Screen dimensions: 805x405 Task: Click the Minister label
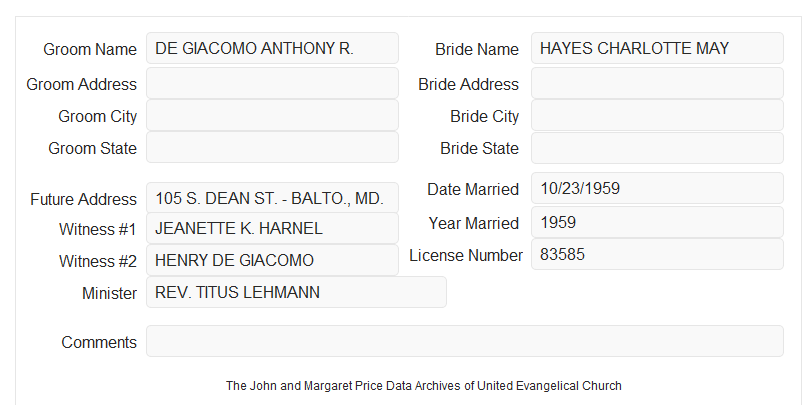(x=109, y=293)
